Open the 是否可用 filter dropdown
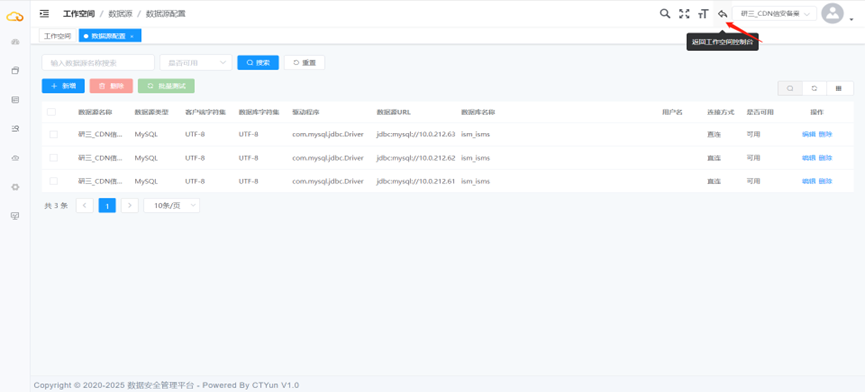The height and width of the screenshot is (392, 865). pos(196,63)
